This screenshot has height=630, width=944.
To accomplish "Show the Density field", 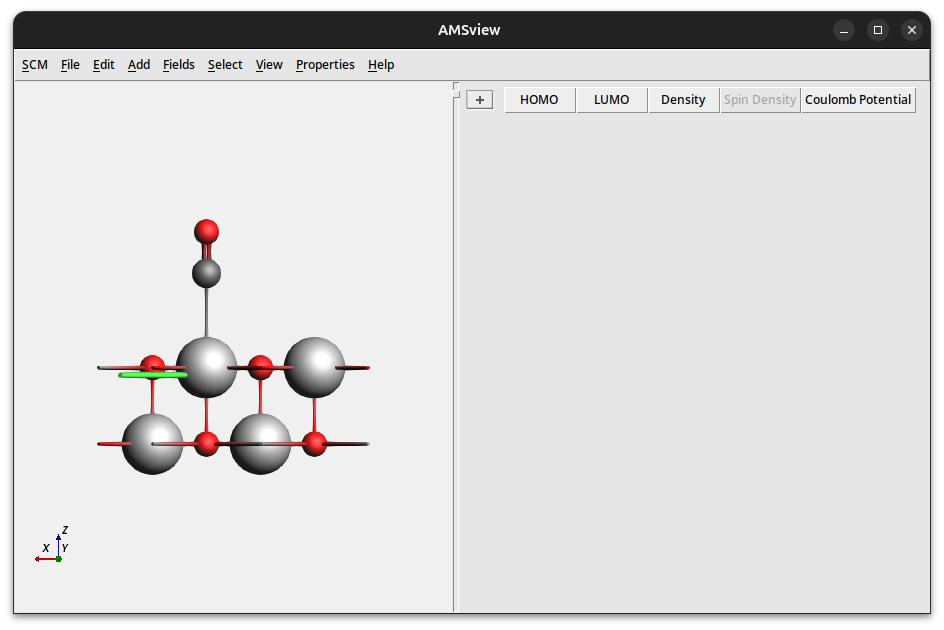I will tap(683, 100).
